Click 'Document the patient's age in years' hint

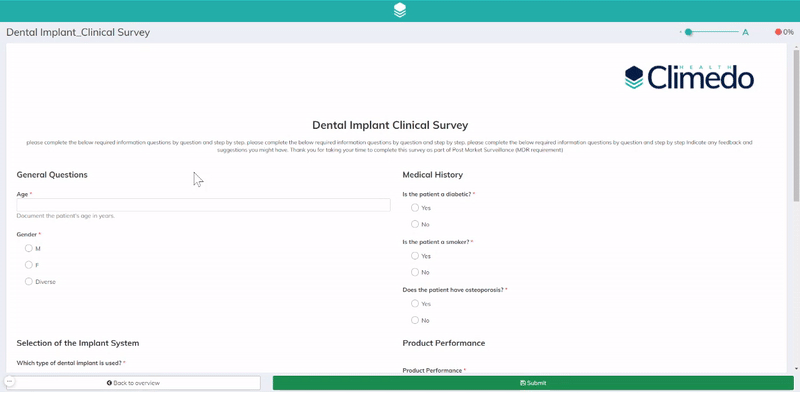66,216
